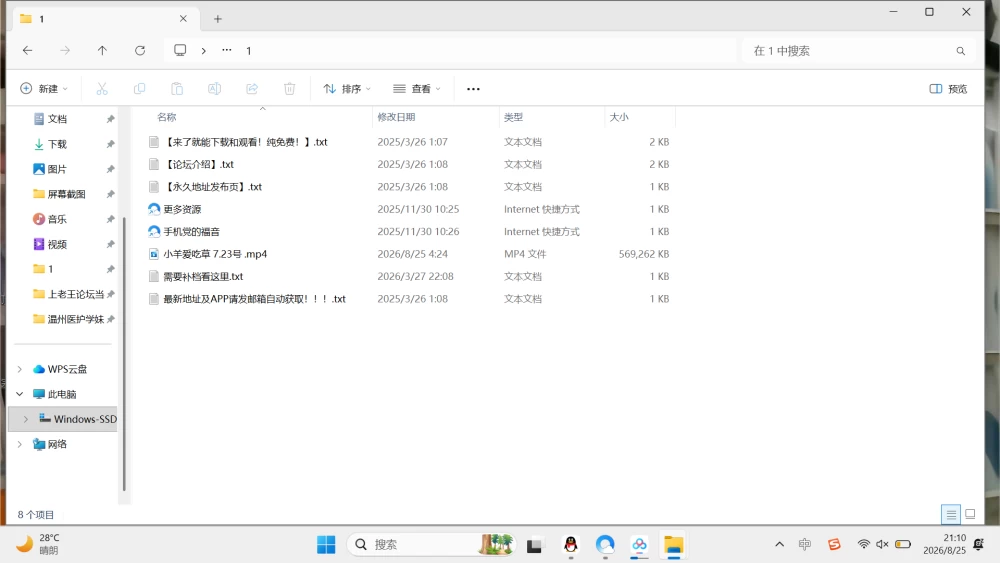Click the This PC monitor icon in address bar
The image size is (1000, 563).
coord(180,50)
